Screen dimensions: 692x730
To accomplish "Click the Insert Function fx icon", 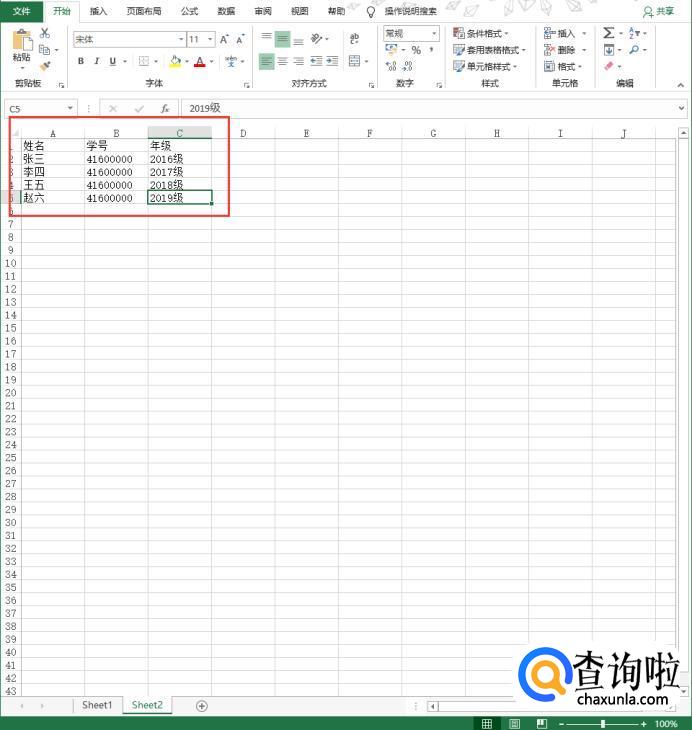I will tap(165, 108).
